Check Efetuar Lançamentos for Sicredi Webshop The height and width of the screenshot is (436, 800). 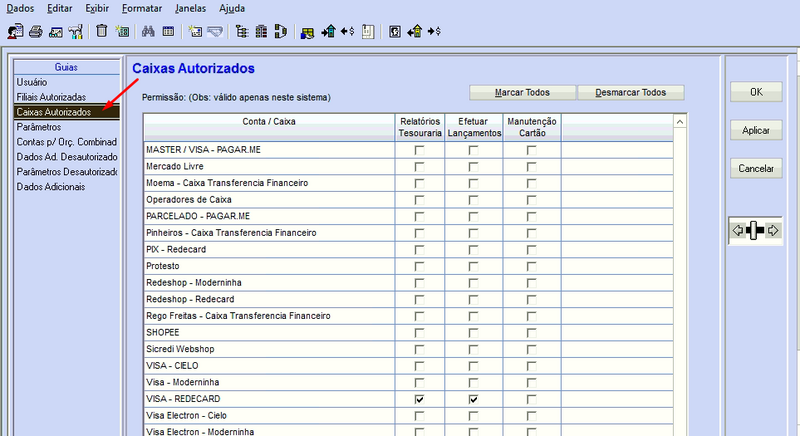click(x=473, y=349)
